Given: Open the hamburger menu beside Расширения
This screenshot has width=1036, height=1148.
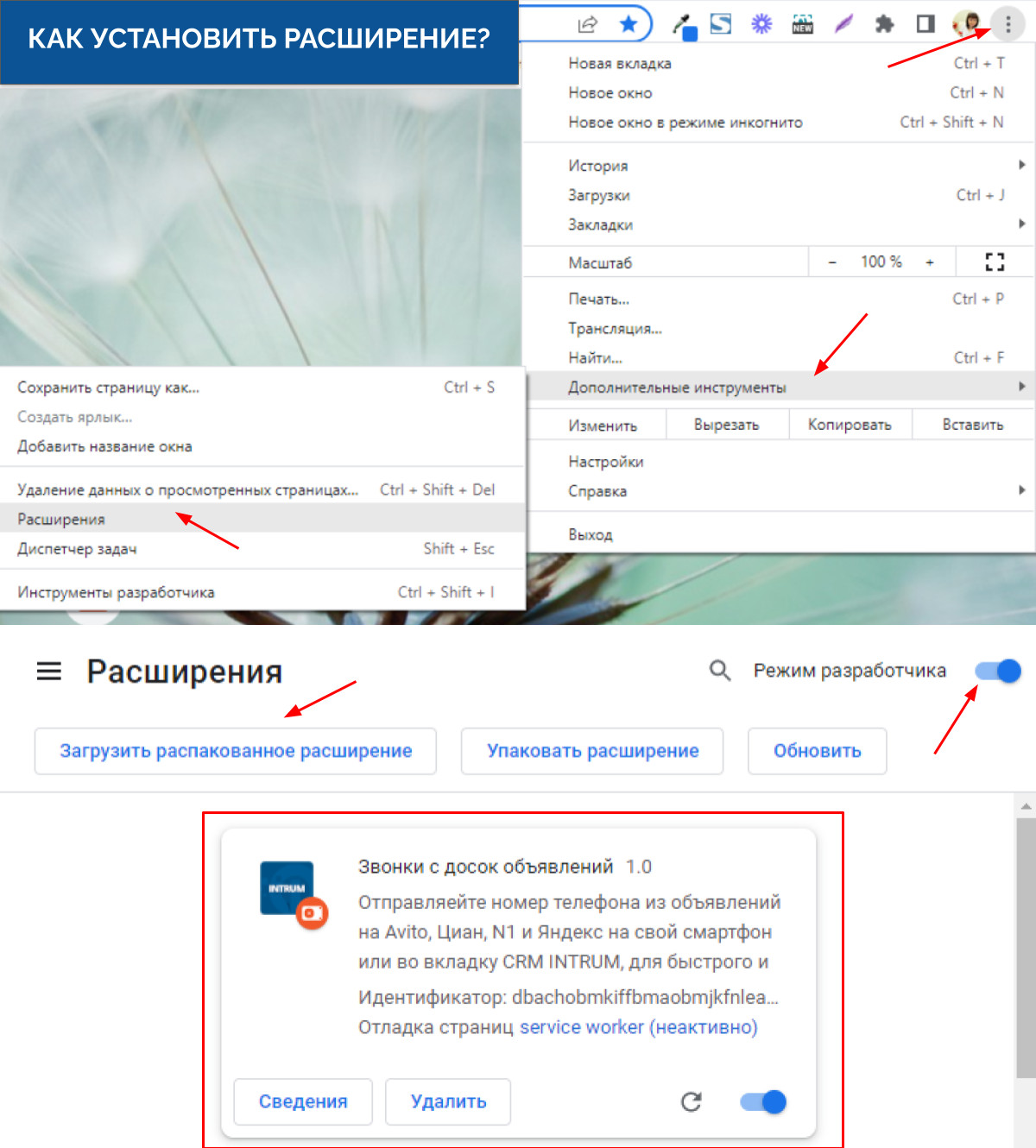Looking at the screenshot, I should tap(49, 671).
